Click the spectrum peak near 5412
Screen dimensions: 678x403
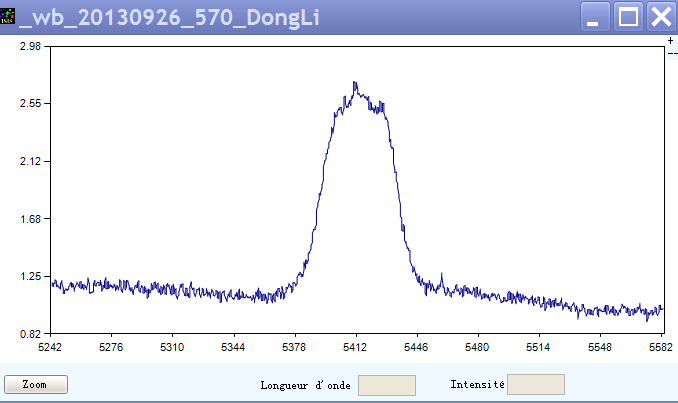point(355,83)
